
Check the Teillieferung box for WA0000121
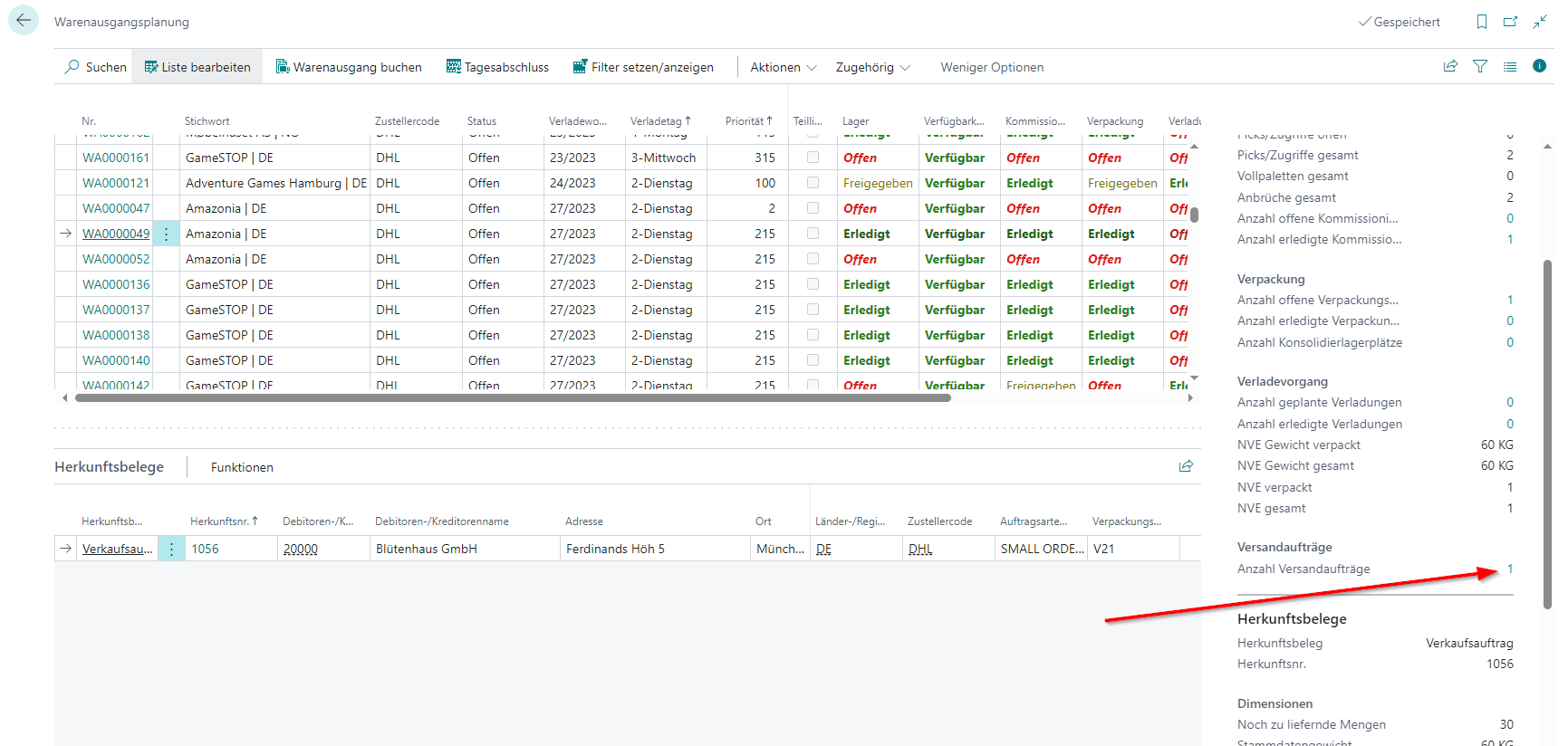(x=813, y=183)
